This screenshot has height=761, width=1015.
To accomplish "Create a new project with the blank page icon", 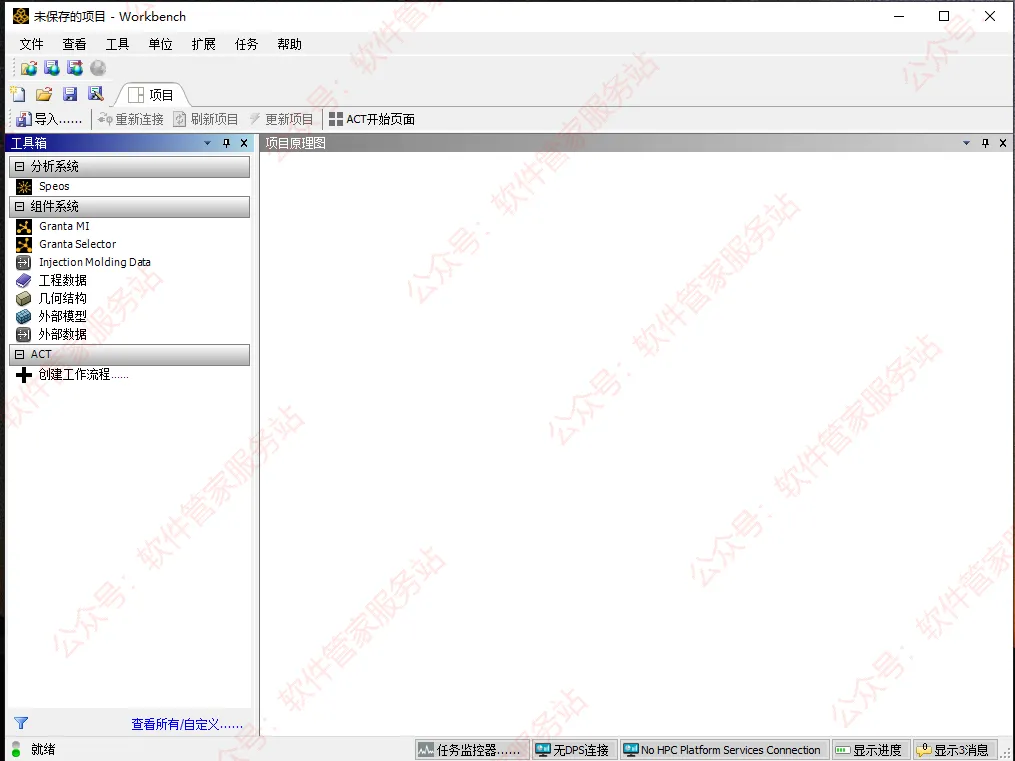I will (x=18, y=94).
